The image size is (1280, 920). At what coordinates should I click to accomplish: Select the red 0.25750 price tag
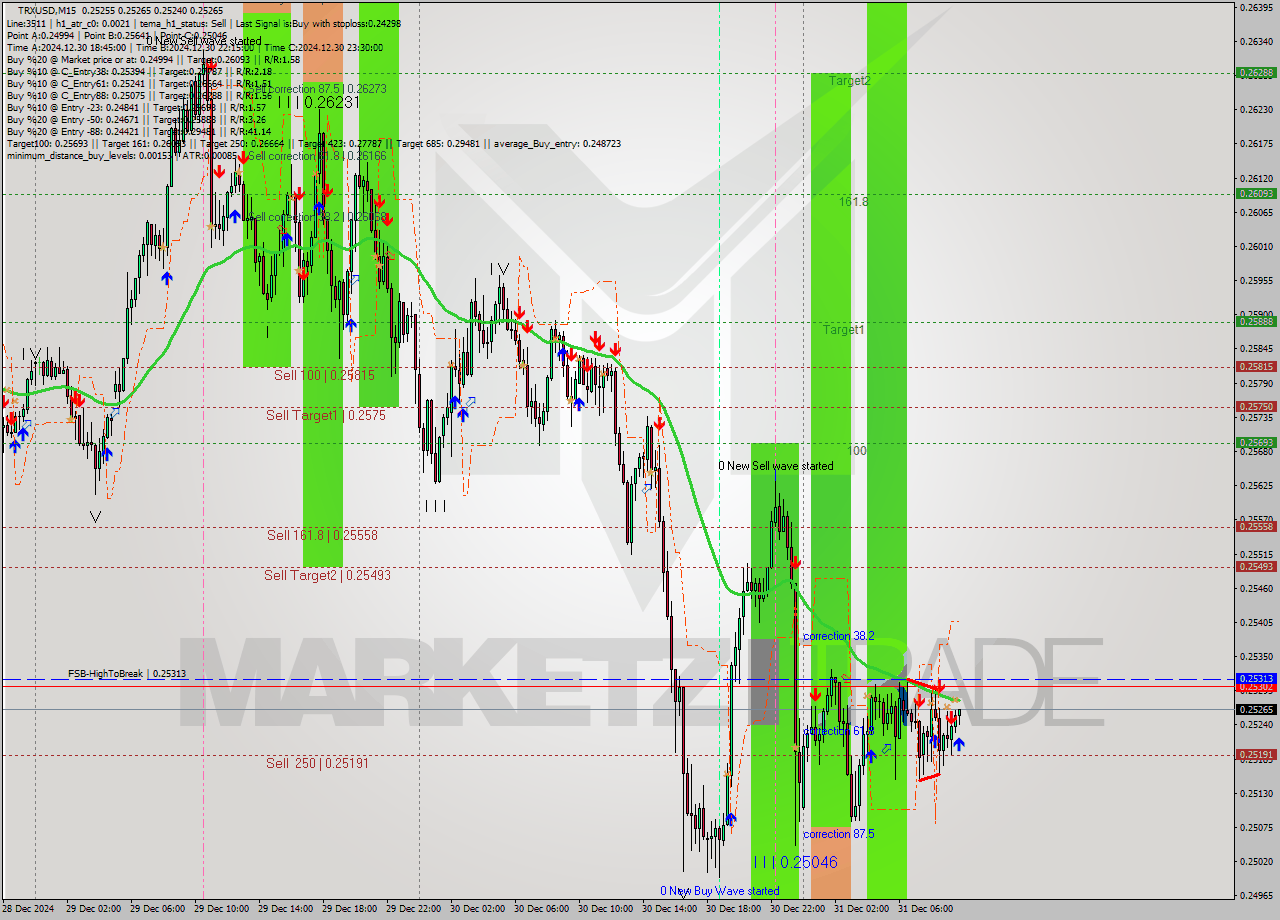click(x=1256, y=406)
